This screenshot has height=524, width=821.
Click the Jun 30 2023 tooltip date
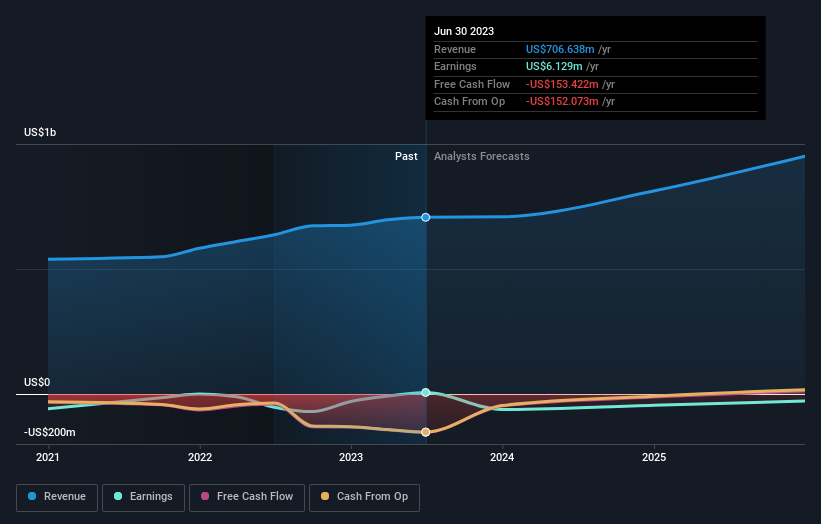464,31
